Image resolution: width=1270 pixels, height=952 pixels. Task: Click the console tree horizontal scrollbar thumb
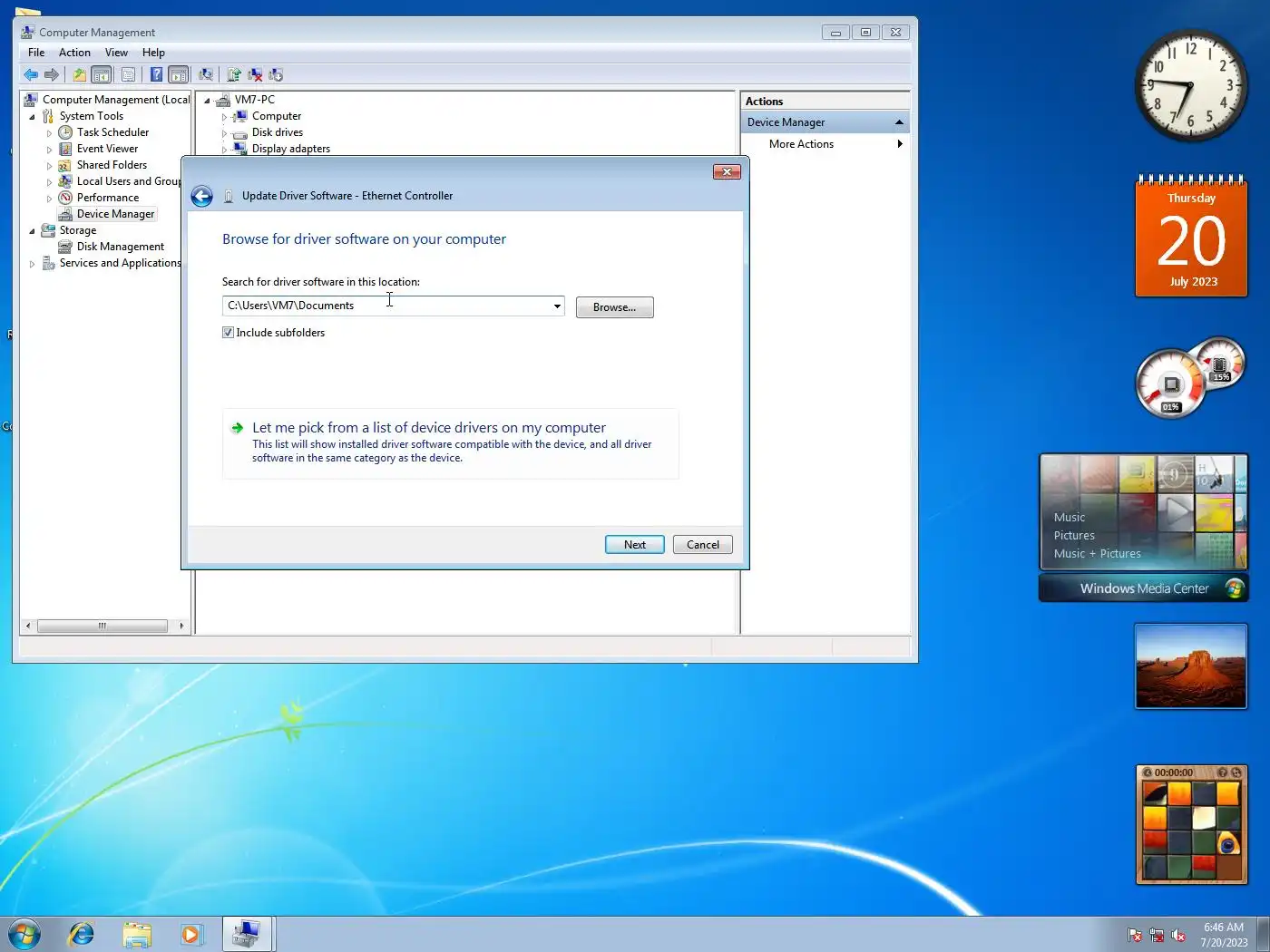click(102, 626)
